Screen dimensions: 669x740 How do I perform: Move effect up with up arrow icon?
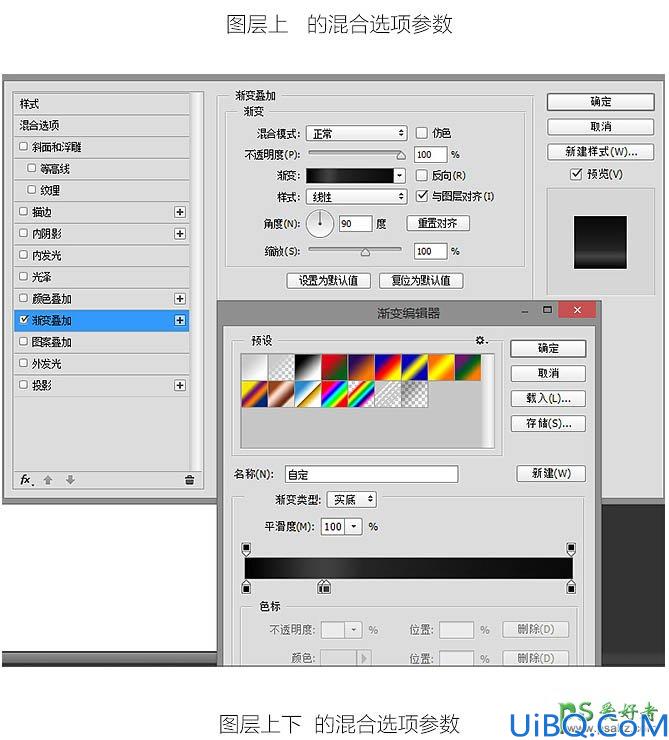47,480
